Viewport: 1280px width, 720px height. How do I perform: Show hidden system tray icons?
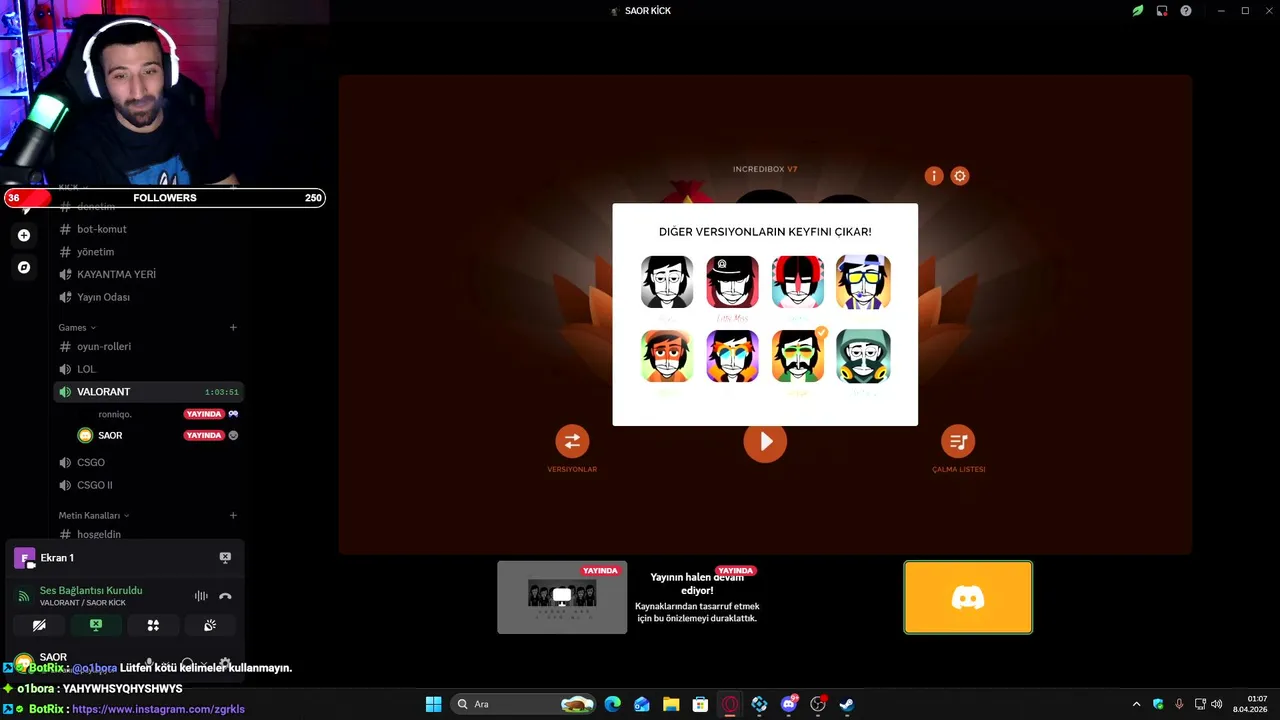[1136, 704]
